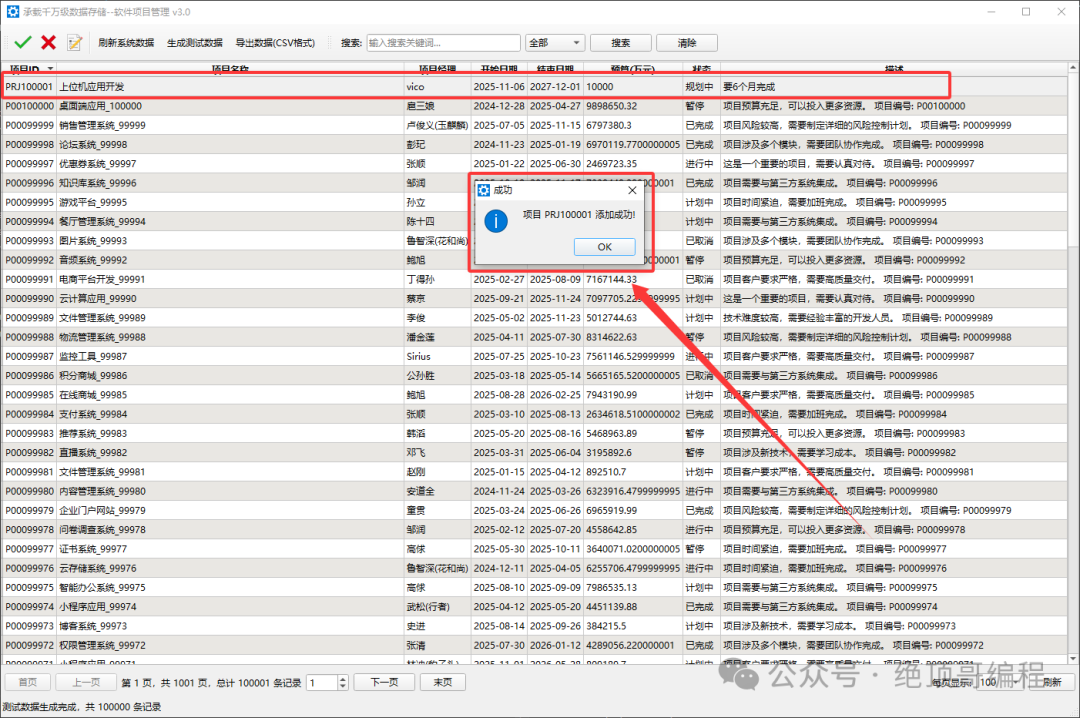Close the 成功 dialog with X
Viewport: 1080px width, 718px height.
[632, 190]
